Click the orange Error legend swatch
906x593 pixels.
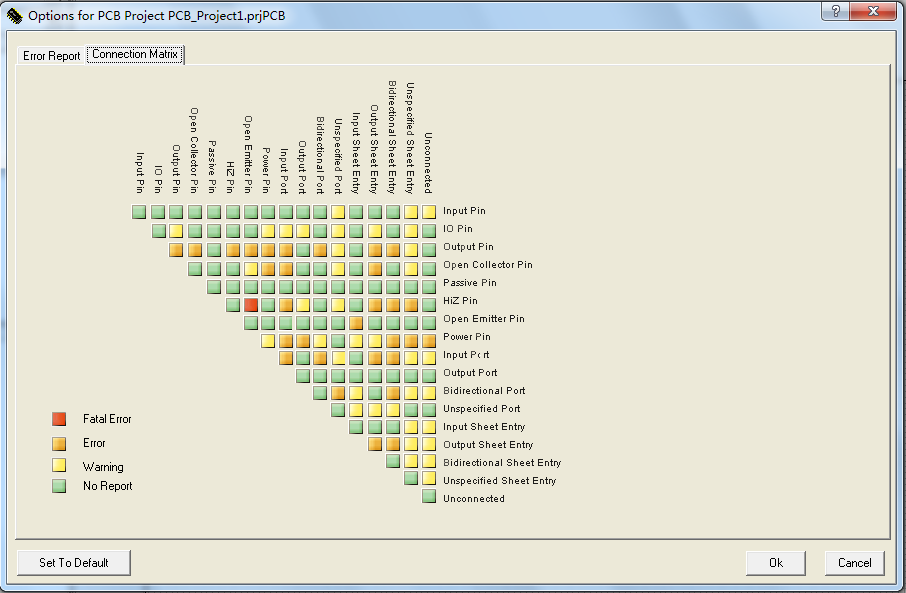point(59,443)
